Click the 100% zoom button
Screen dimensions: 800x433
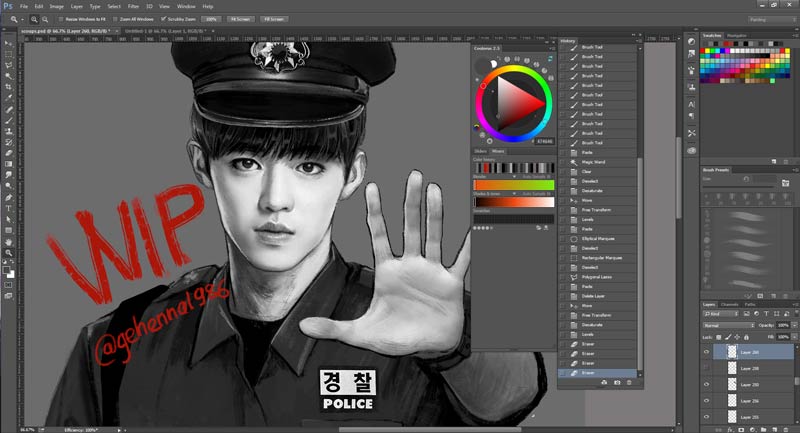click(211, 19)
